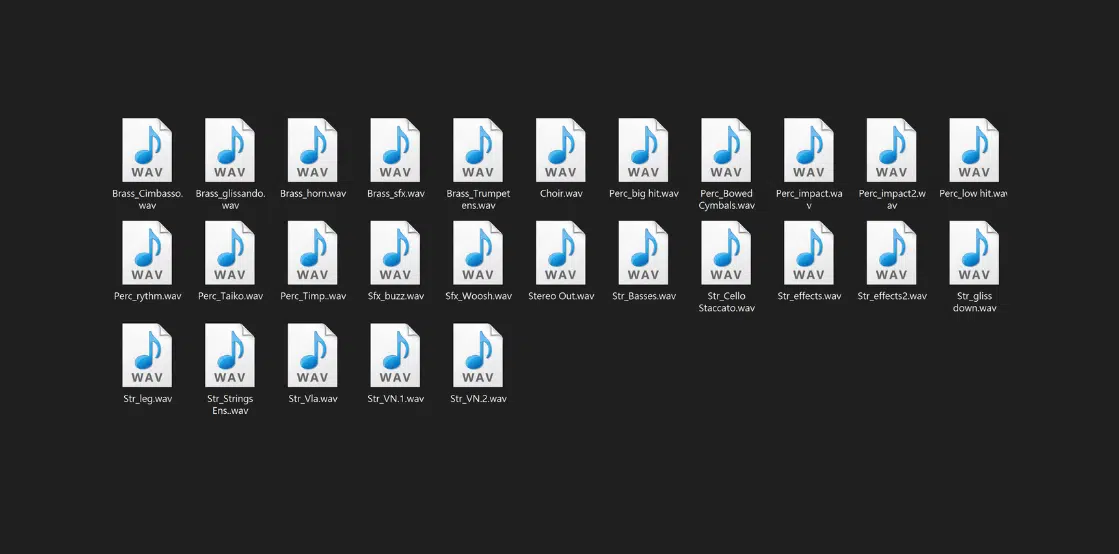Click the Stereo Out.wav file
The width and height of the screenshot is (1119, 554).
coord(561,253)
